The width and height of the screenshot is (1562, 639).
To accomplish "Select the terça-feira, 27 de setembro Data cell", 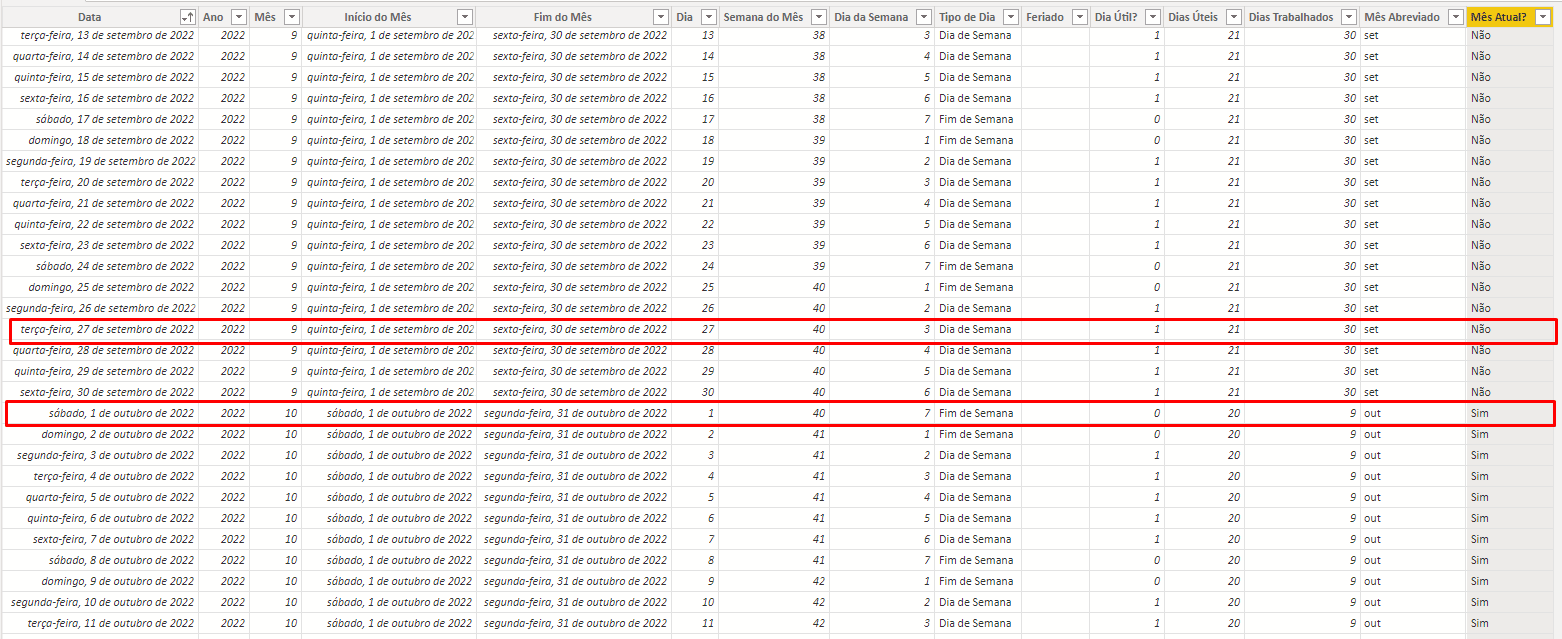I will click(107, 329).
